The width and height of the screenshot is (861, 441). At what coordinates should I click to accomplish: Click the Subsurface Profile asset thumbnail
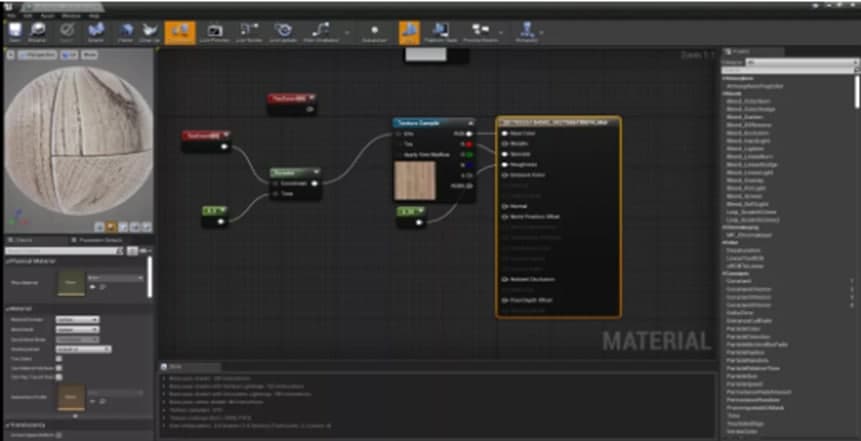click(x=71, y=398)
